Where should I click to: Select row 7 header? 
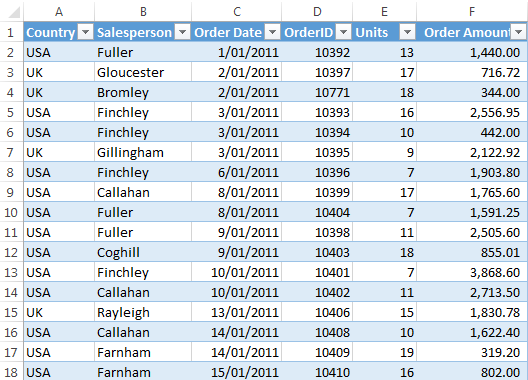11,153
